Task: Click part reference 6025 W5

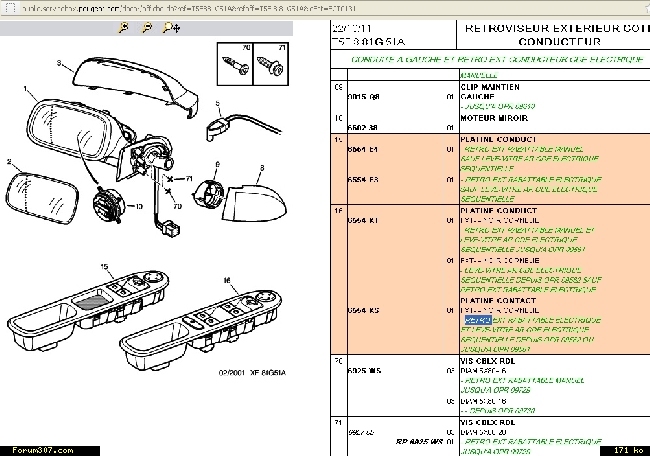Action: pos(363,373)
